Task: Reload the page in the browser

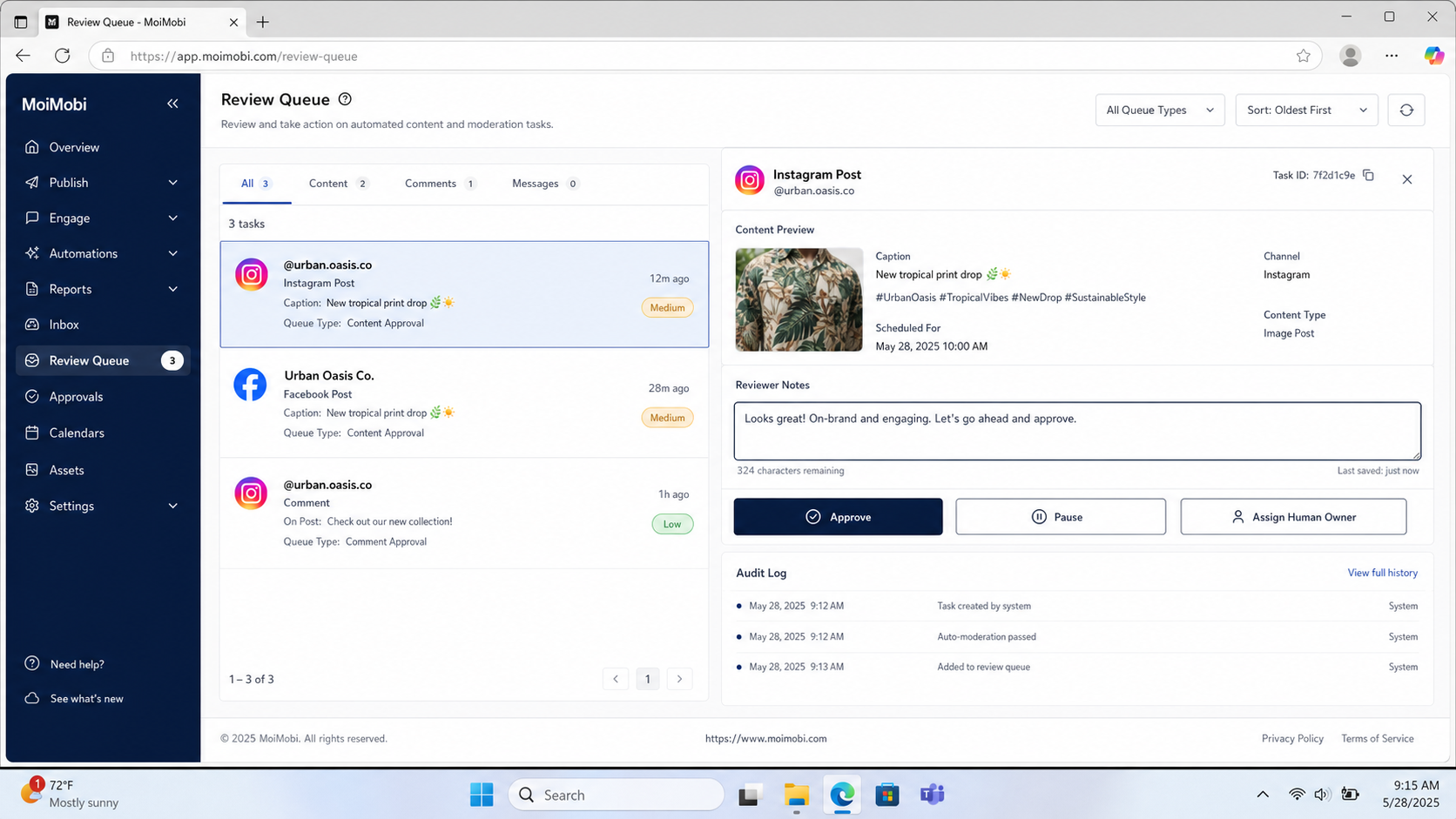Action: click(x=62, y=56)
